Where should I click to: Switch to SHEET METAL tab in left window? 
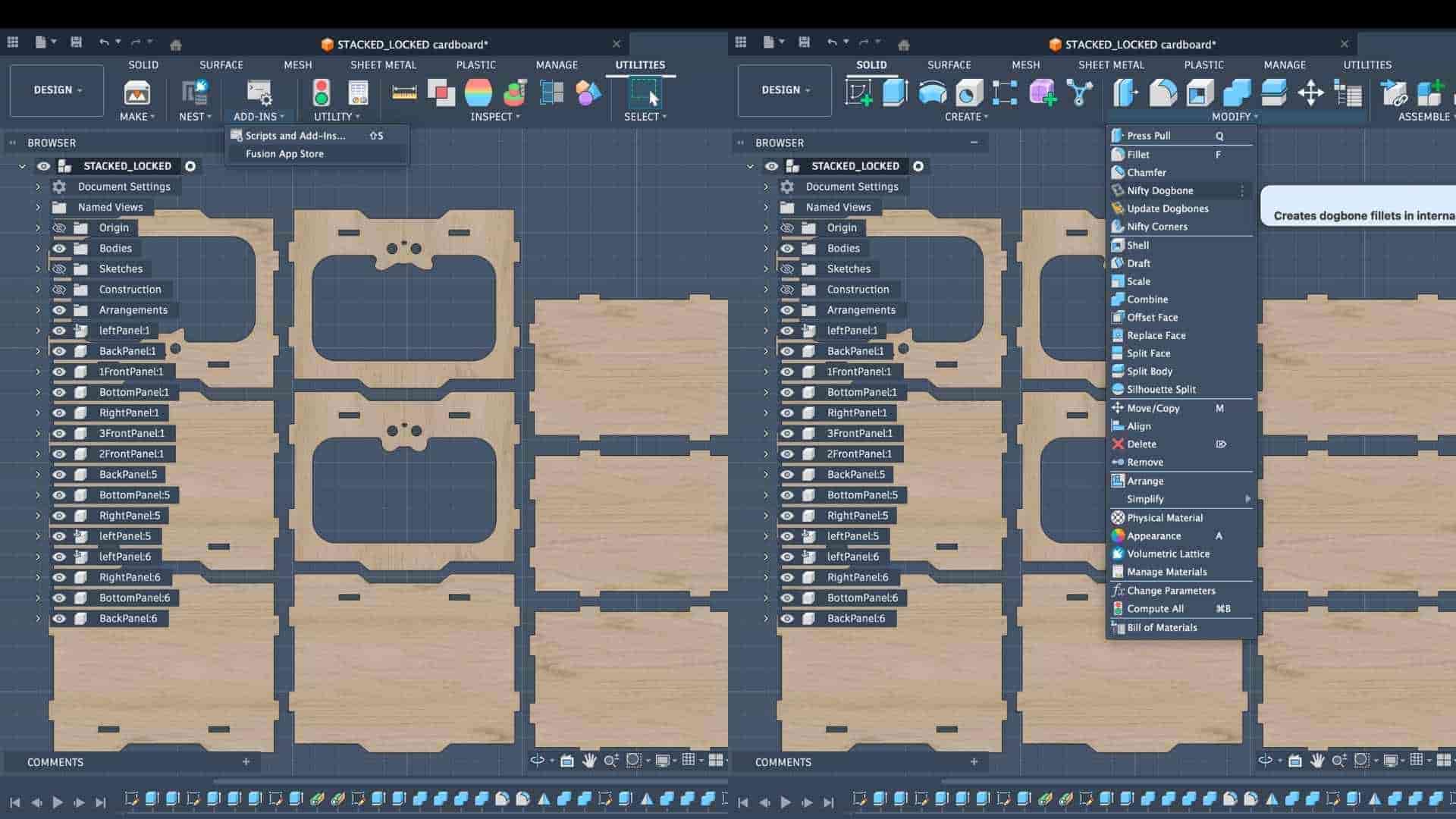click(x=383, y=65)
